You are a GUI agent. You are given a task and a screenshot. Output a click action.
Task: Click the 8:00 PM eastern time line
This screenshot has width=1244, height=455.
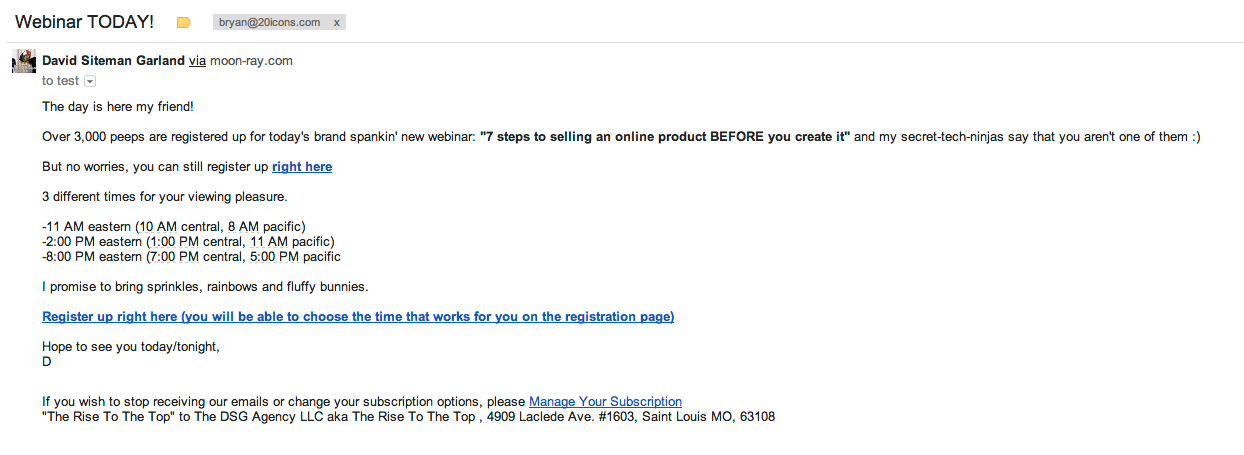pyautogui.click(x=191, y=257)
